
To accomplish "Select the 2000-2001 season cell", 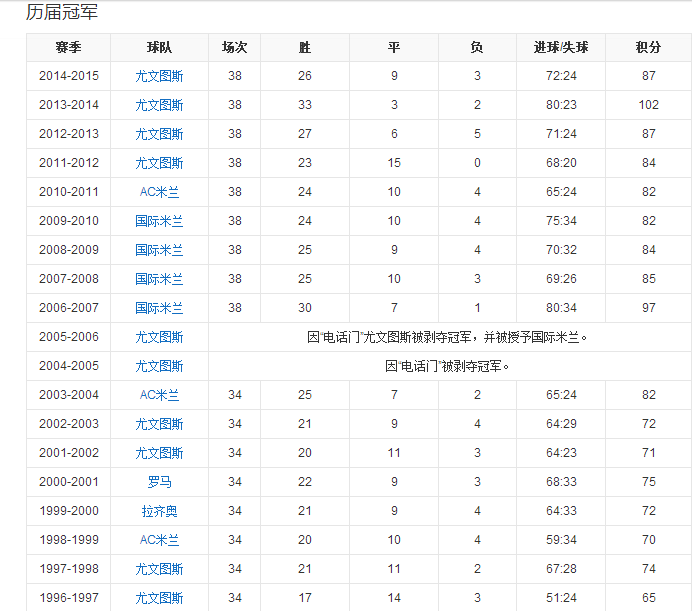I will pos(68,482).
